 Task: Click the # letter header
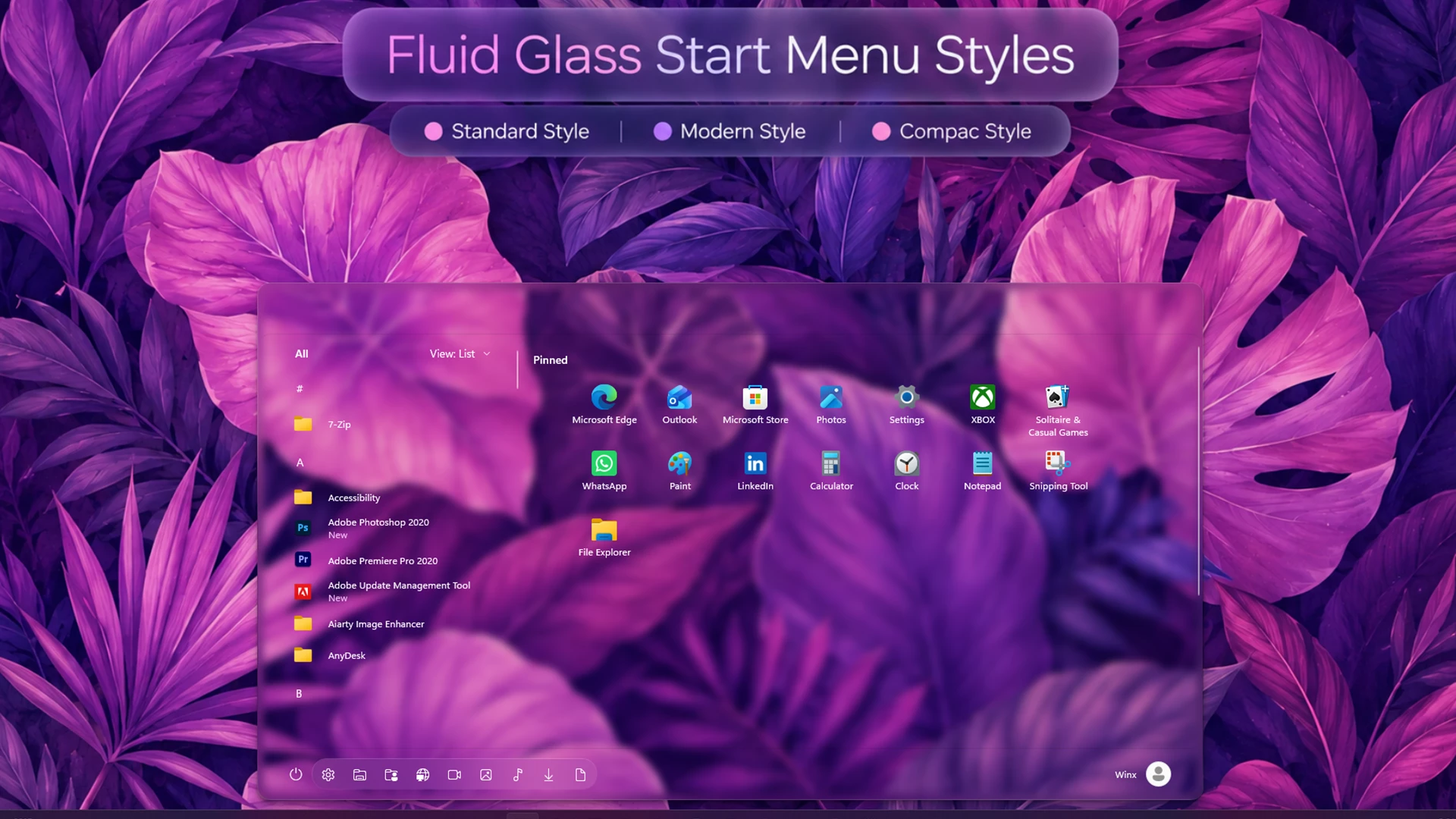click(300, 389)
